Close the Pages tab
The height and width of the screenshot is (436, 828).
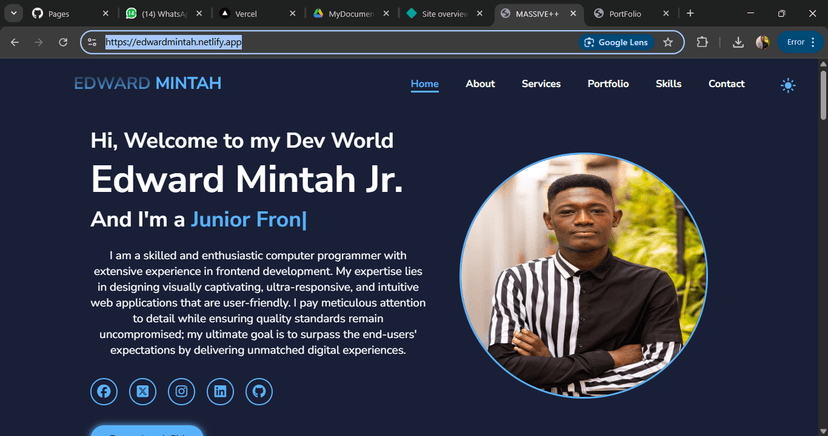point(105,14)
